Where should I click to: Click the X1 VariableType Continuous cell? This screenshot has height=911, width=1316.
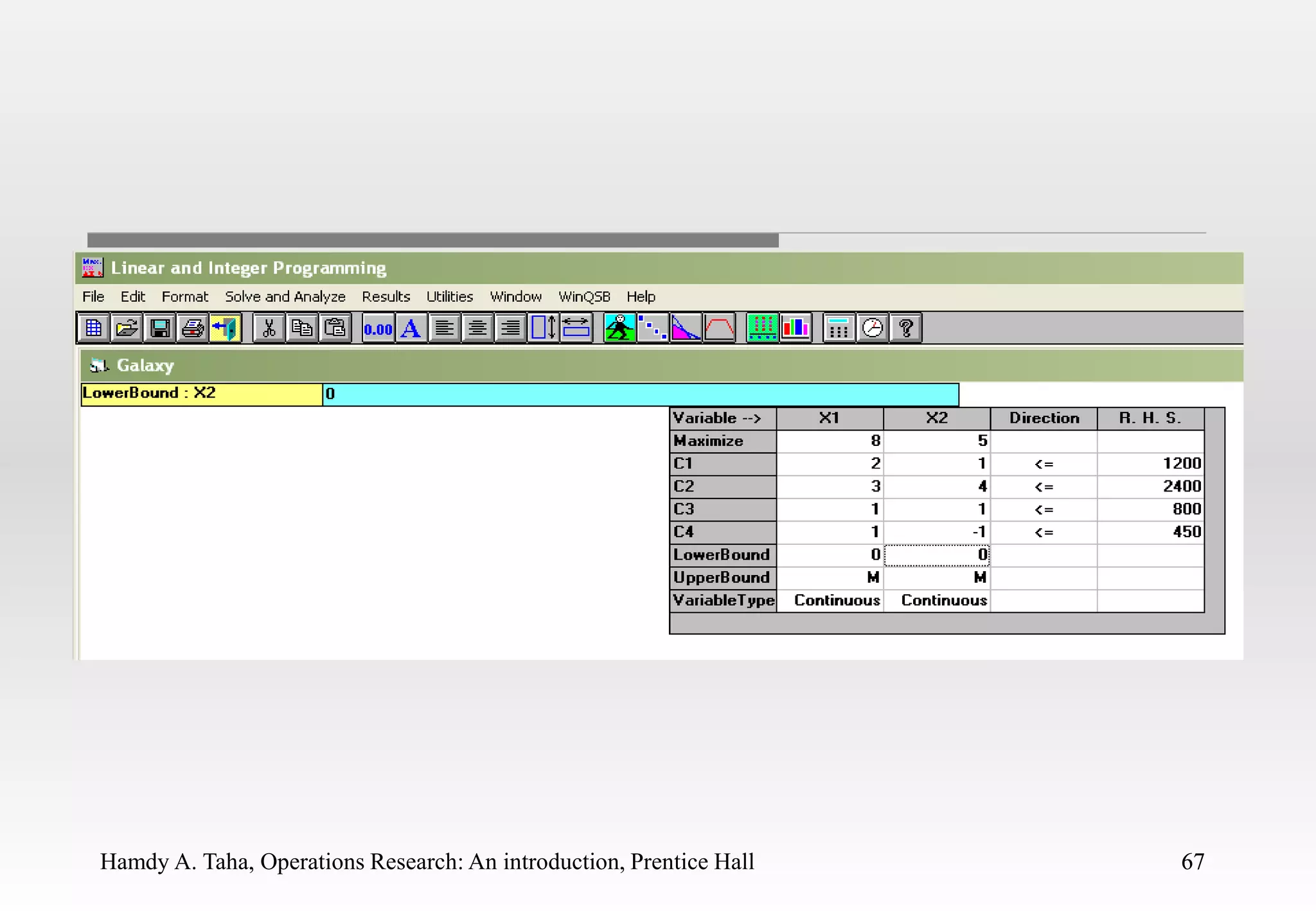tap(830, 601)
